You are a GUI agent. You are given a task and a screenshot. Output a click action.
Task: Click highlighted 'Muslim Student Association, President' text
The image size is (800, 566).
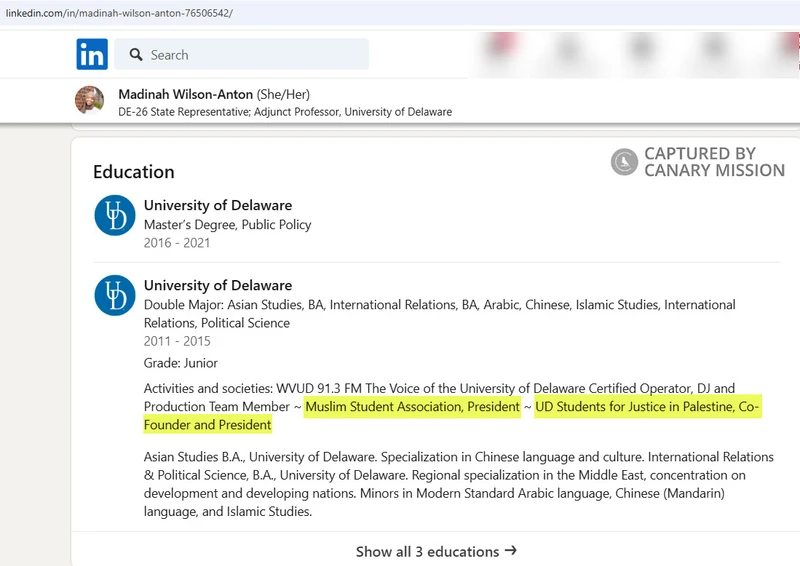412,407
